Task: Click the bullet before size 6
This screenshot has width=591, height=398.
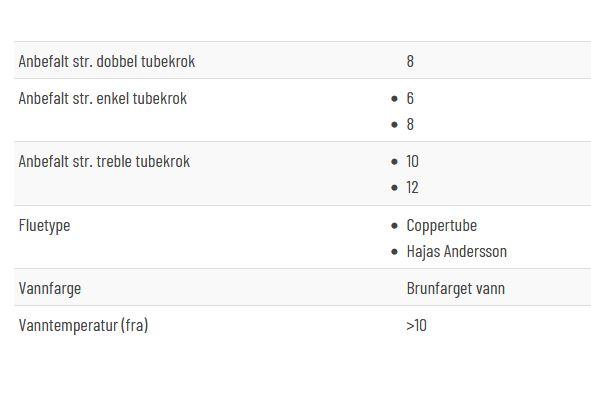Action: tap(394, 99)
